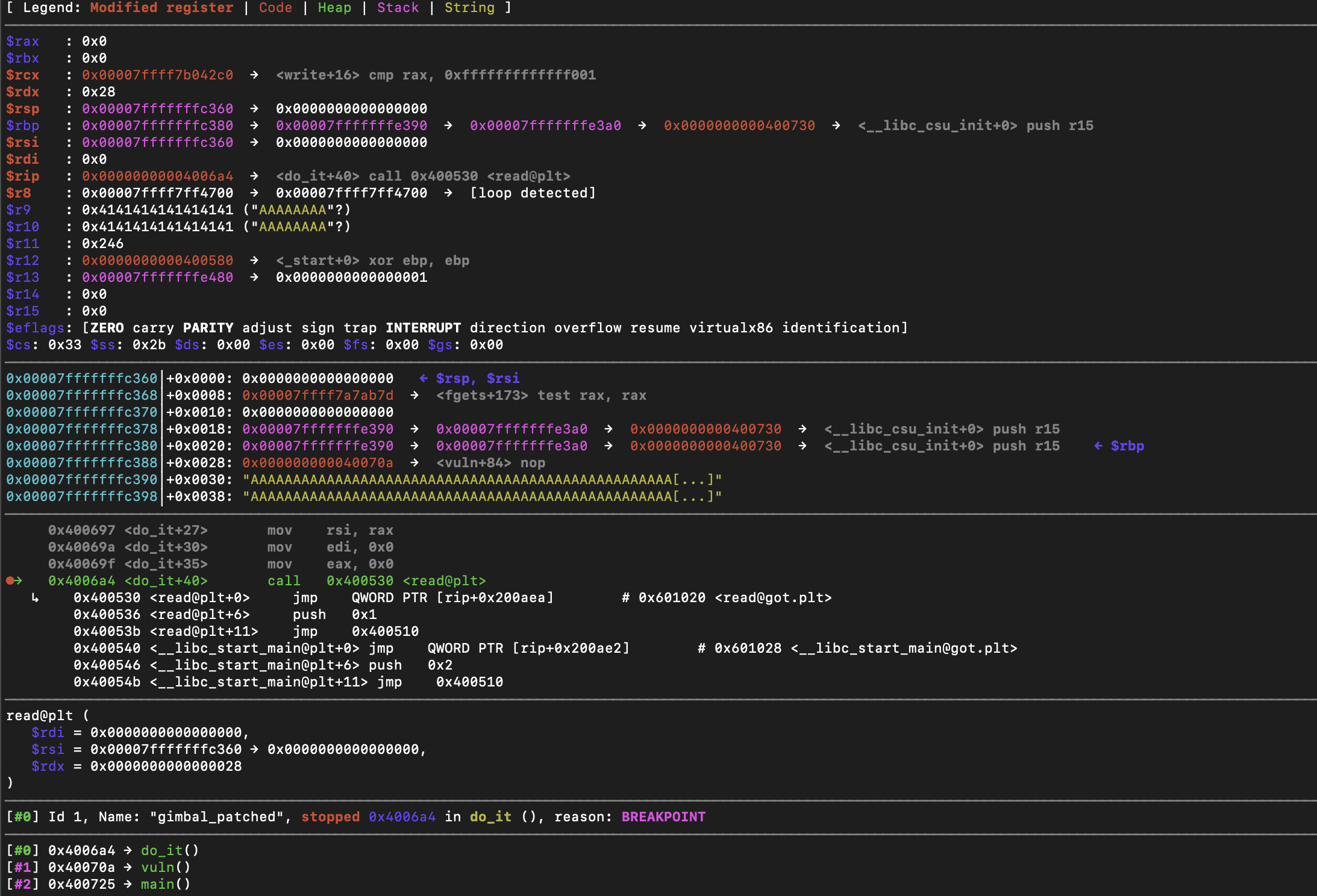The height and width of the screenshot is (896, 1317).
Task: Click instruction 0x40069a <do_it+30>
Action: point(221,547)
